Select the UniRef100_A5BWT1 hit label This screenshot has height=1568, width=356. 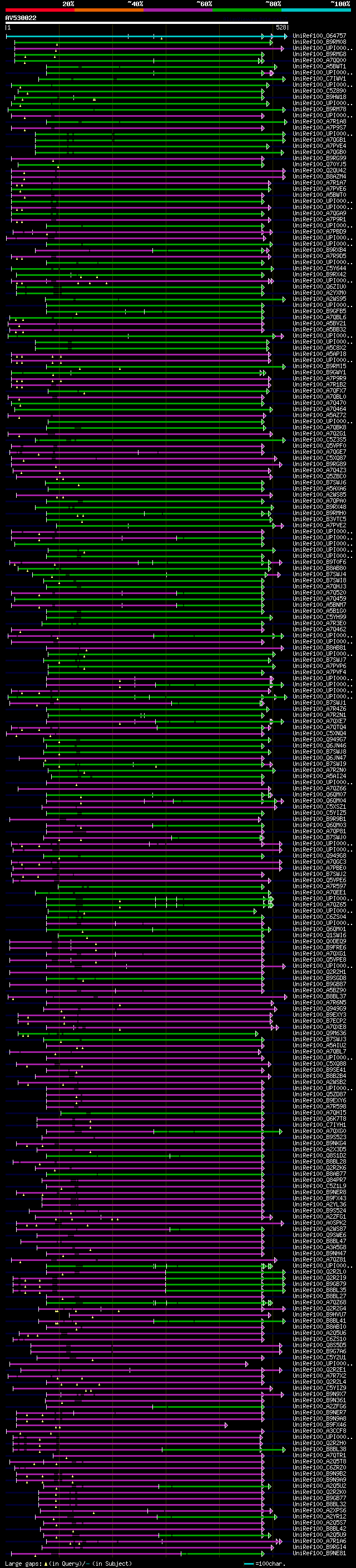tap(319, 66)
